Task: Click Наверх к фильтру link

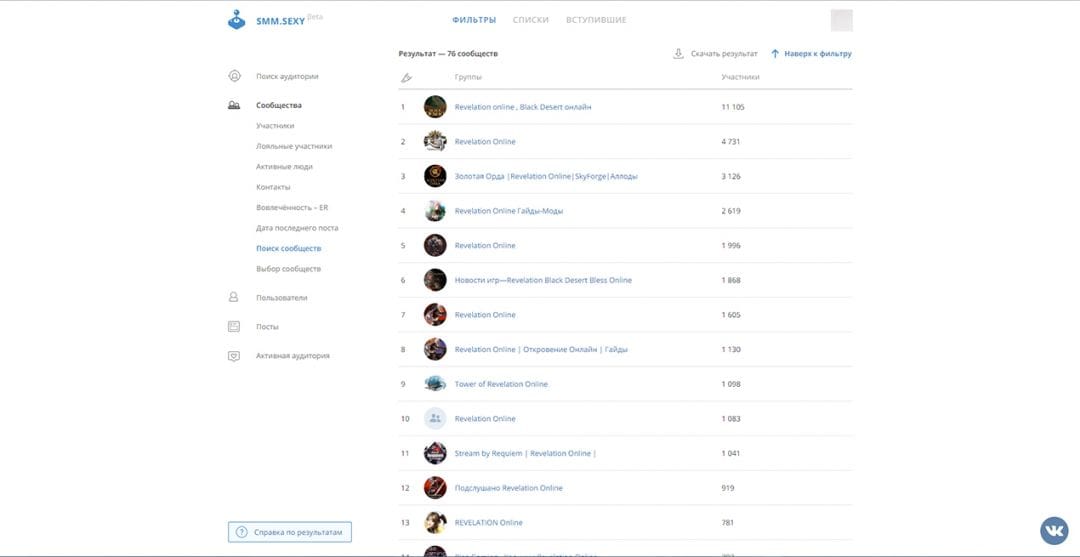Action: coord(818,54)
